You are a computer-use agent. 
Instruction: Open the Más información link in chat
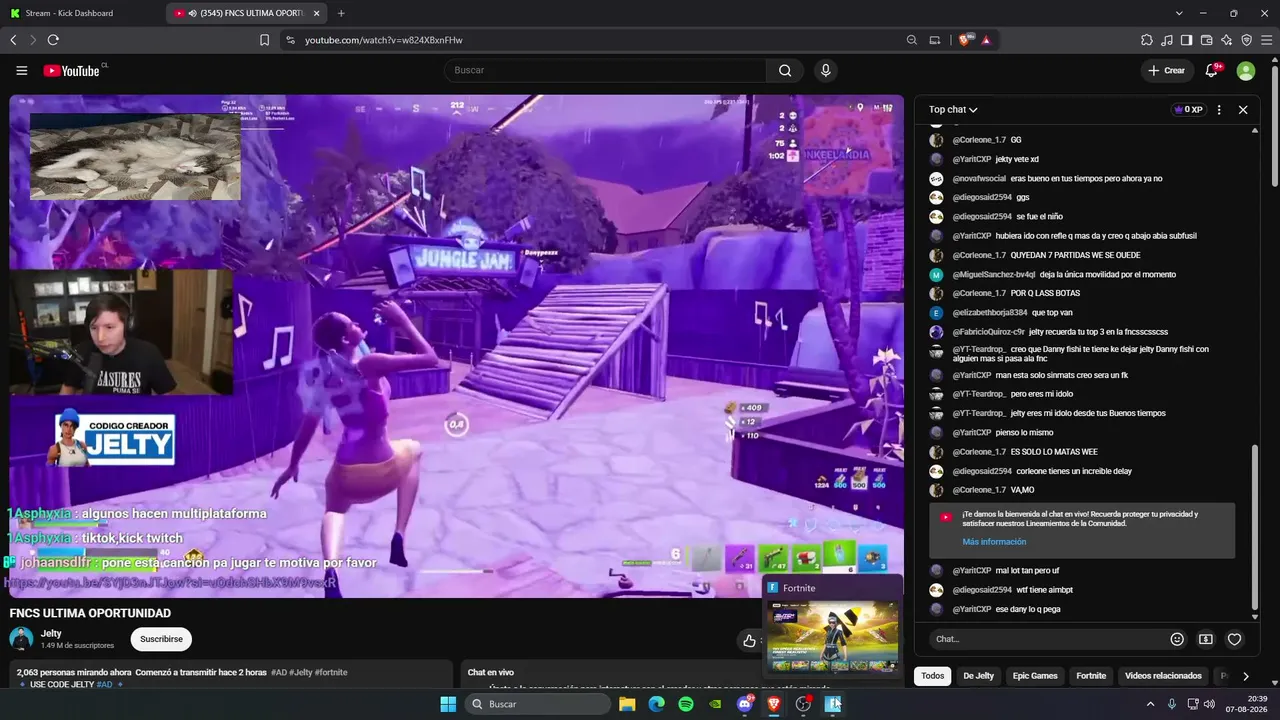994,542
